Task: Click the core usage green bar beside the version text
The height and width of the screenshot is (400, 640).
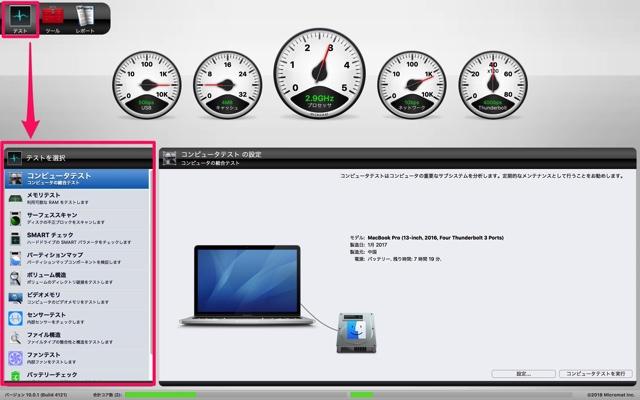Action: [161, 395]
